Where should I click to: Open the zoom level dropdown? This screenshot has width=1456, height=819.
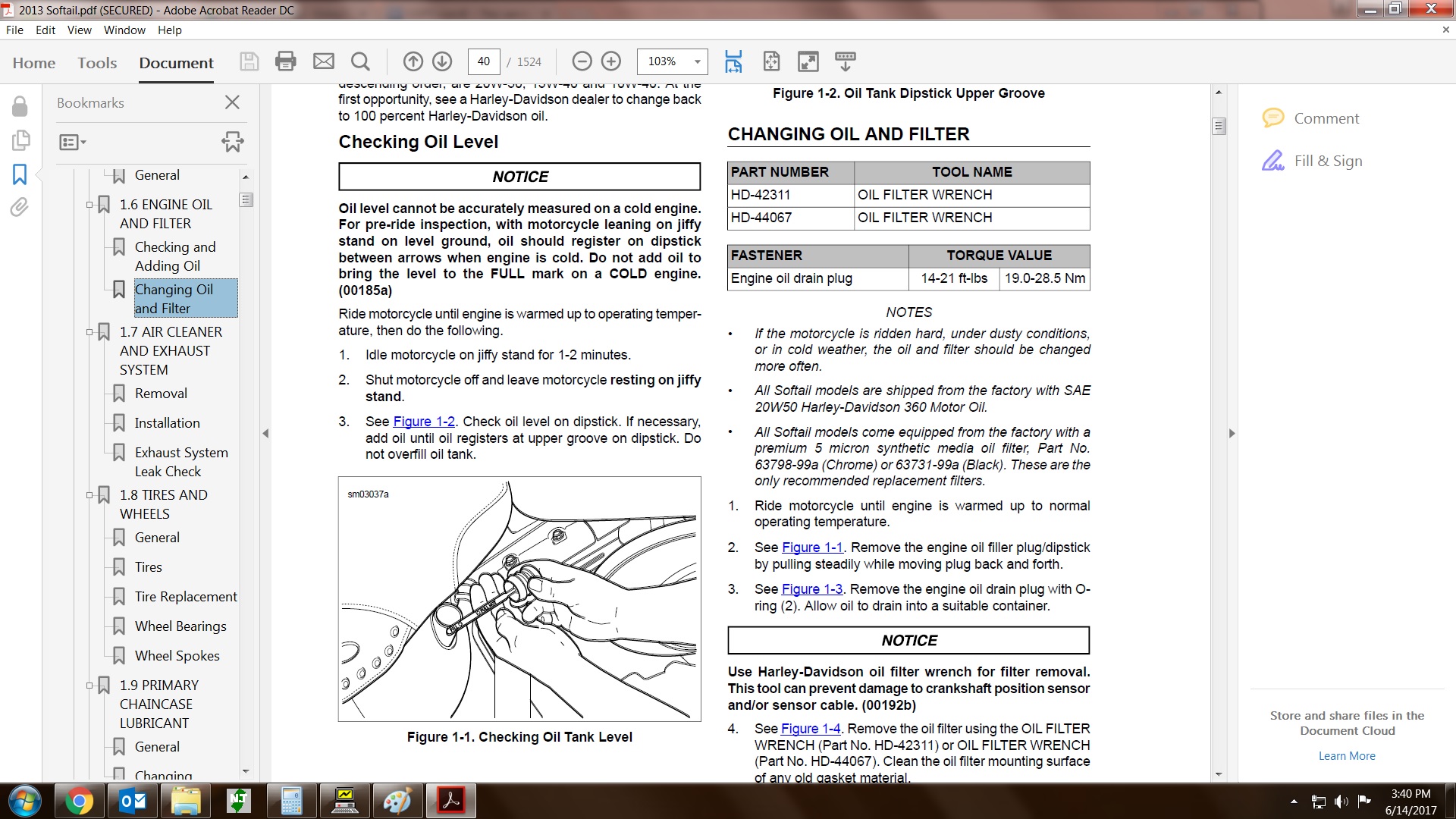point(697,61)
